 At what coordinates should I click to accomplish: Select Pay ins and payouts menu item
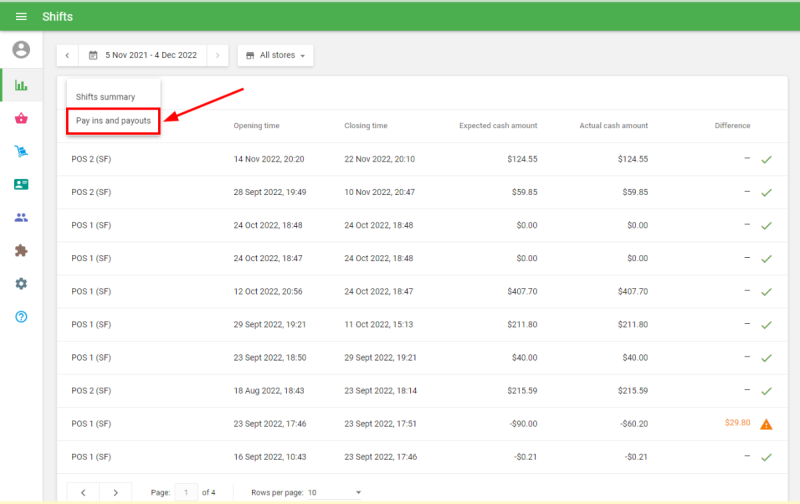click(x=113, y=120)
